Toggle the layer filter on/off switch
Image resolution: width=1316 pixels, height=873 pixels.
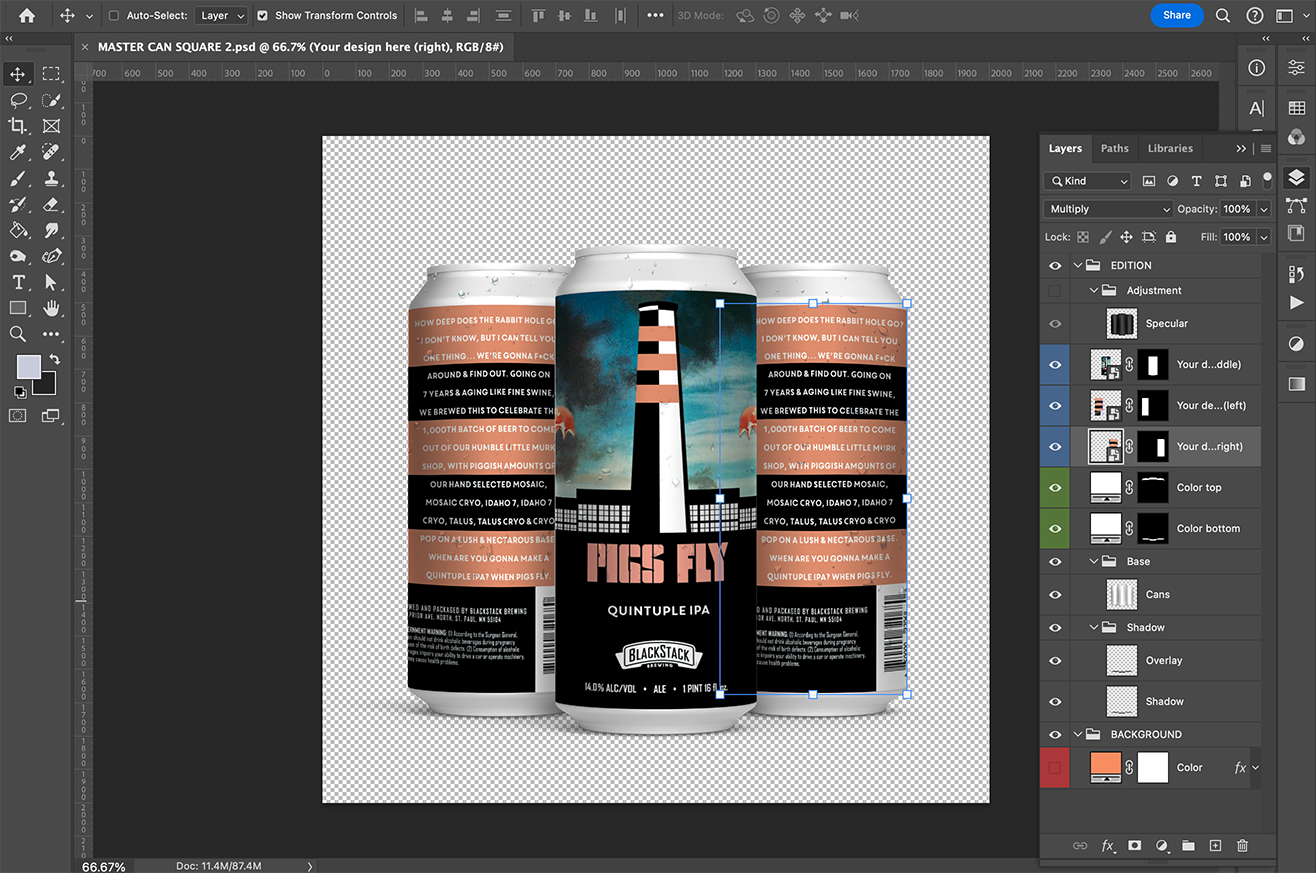[x=1268, y=179]
